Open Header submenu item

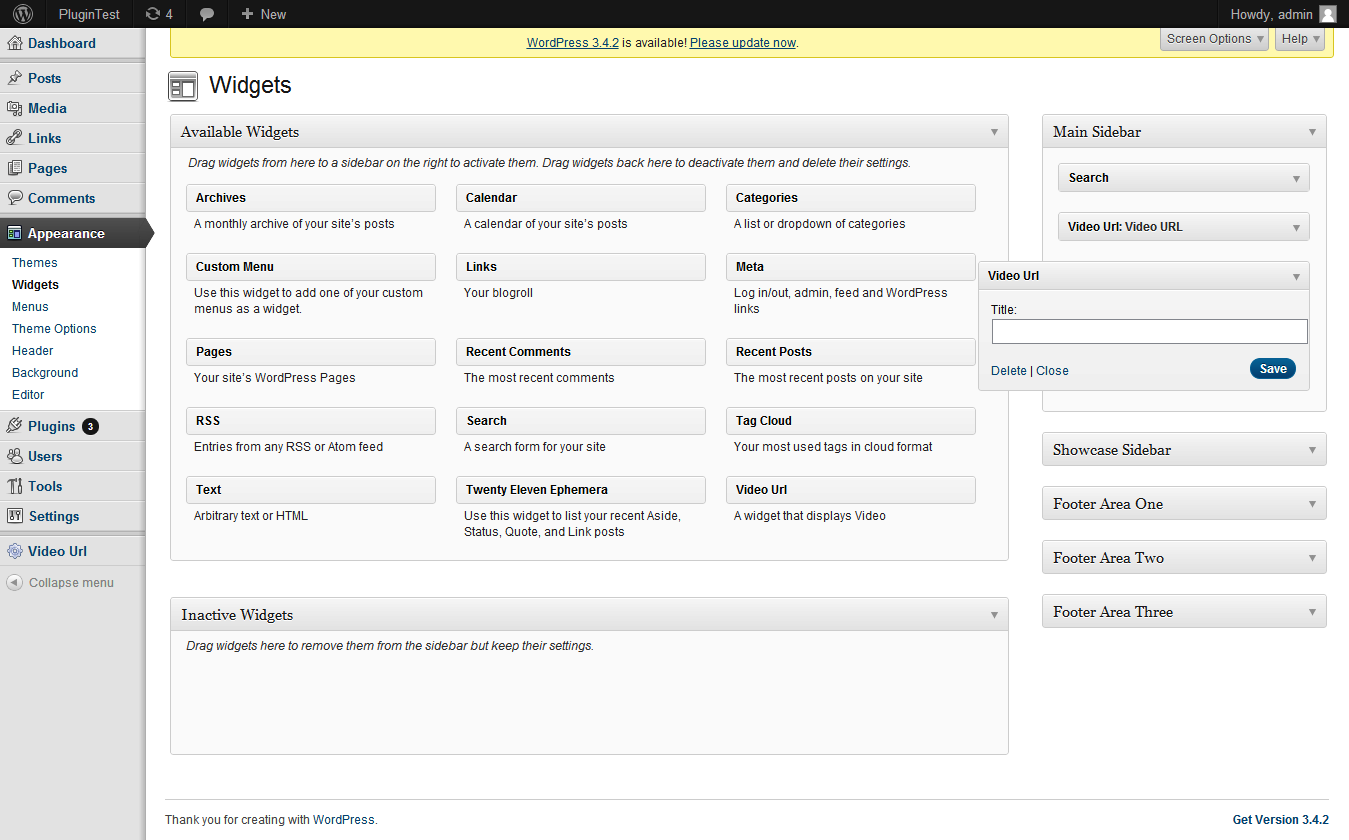click(33, 351)
